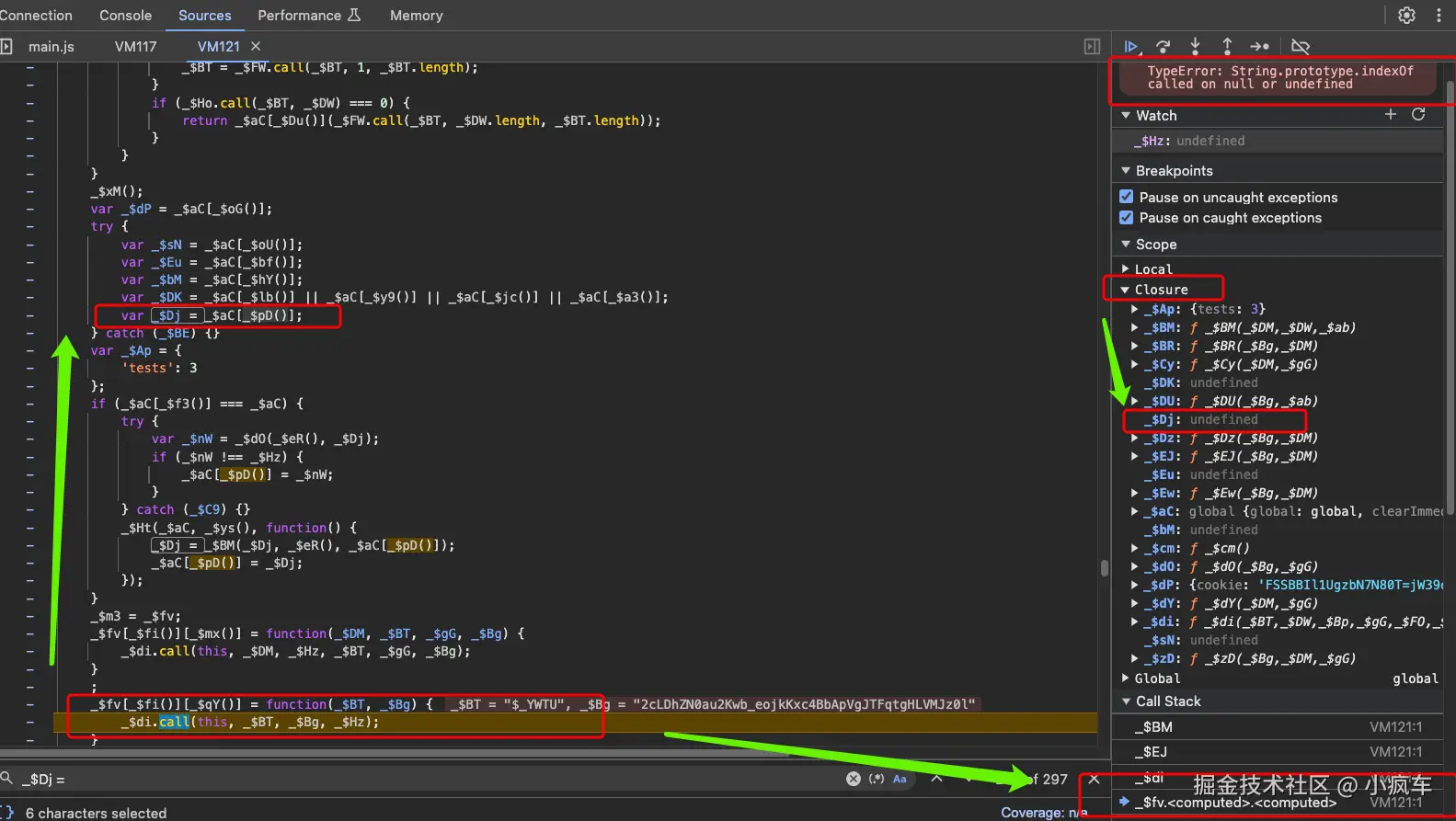
Task: Open the Performance tab
Action: [x=309, y=16]
